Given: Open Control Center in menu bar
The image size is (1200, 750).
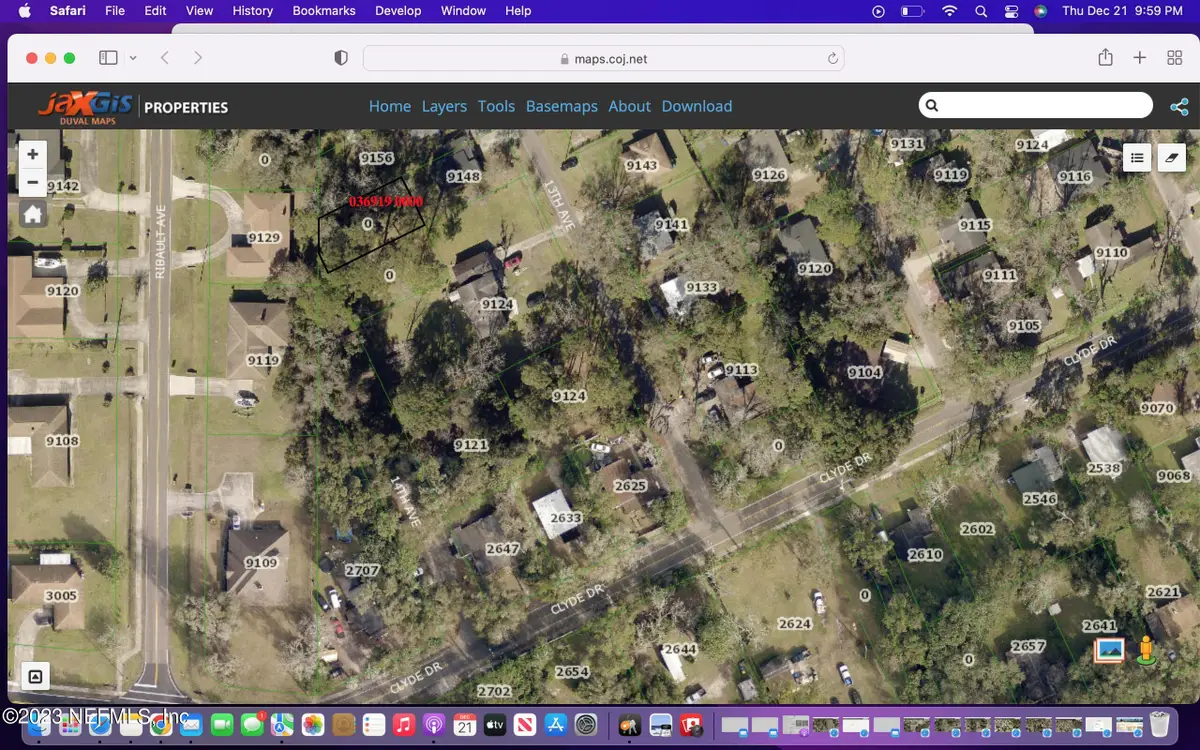Looking at the screenshot, I should 1010,11.
